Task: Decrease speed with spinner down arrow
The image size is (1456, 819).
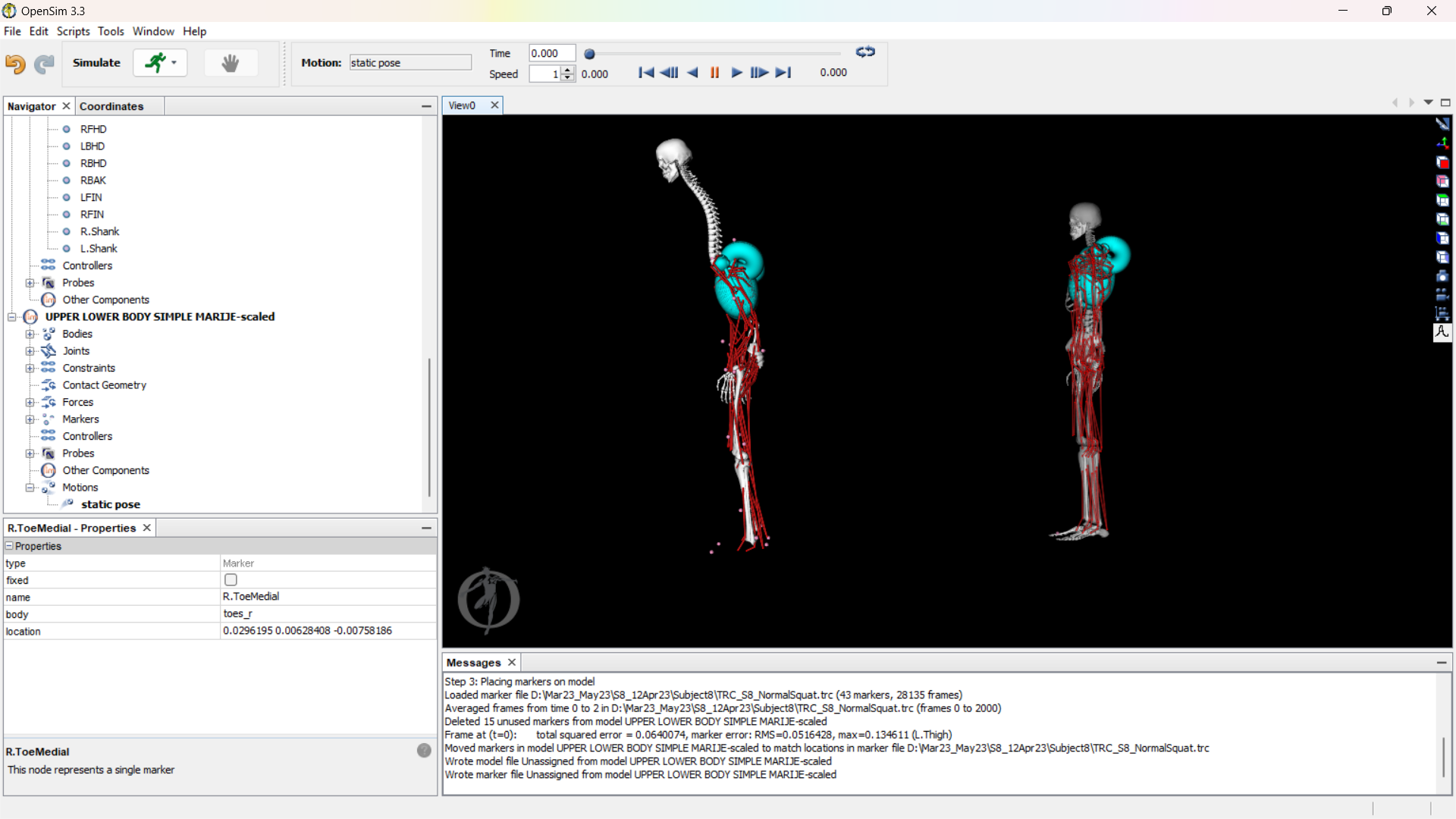Action: [567, 77]
